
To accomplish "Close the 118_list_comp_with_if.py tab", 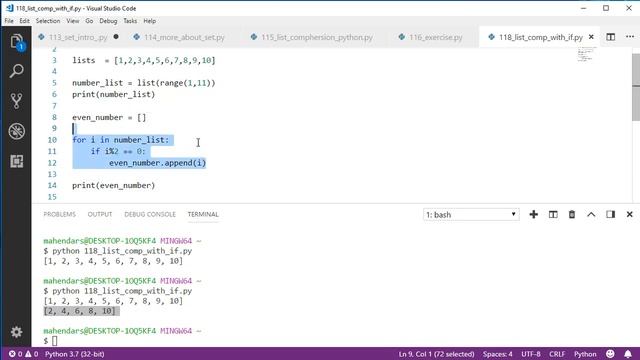I will pyautogui.click(x=591, y=37).
